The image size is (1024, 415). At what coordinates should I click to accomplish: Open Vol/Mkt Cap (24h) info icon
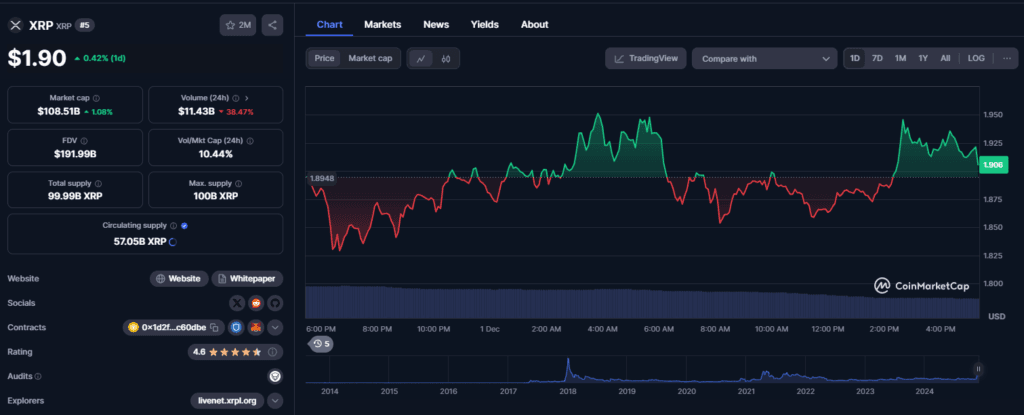pyautogui.click(x=251, y=141)
